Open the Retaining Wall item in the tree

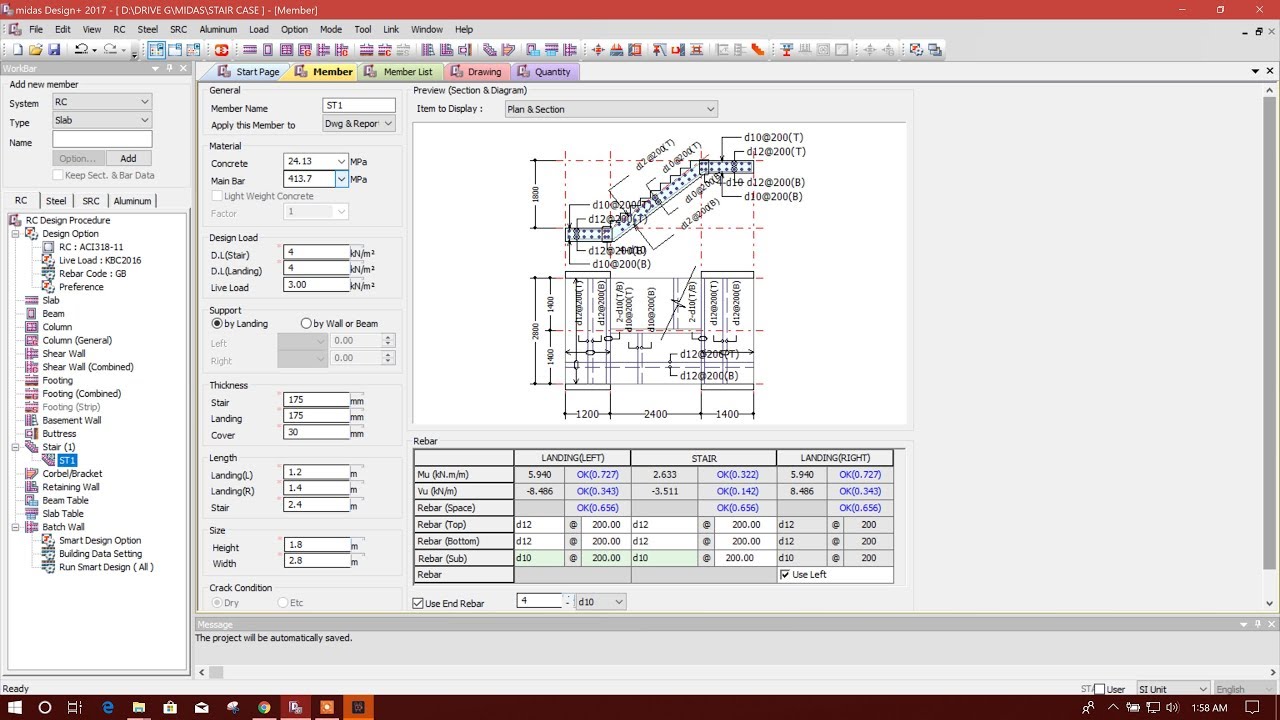71,487
